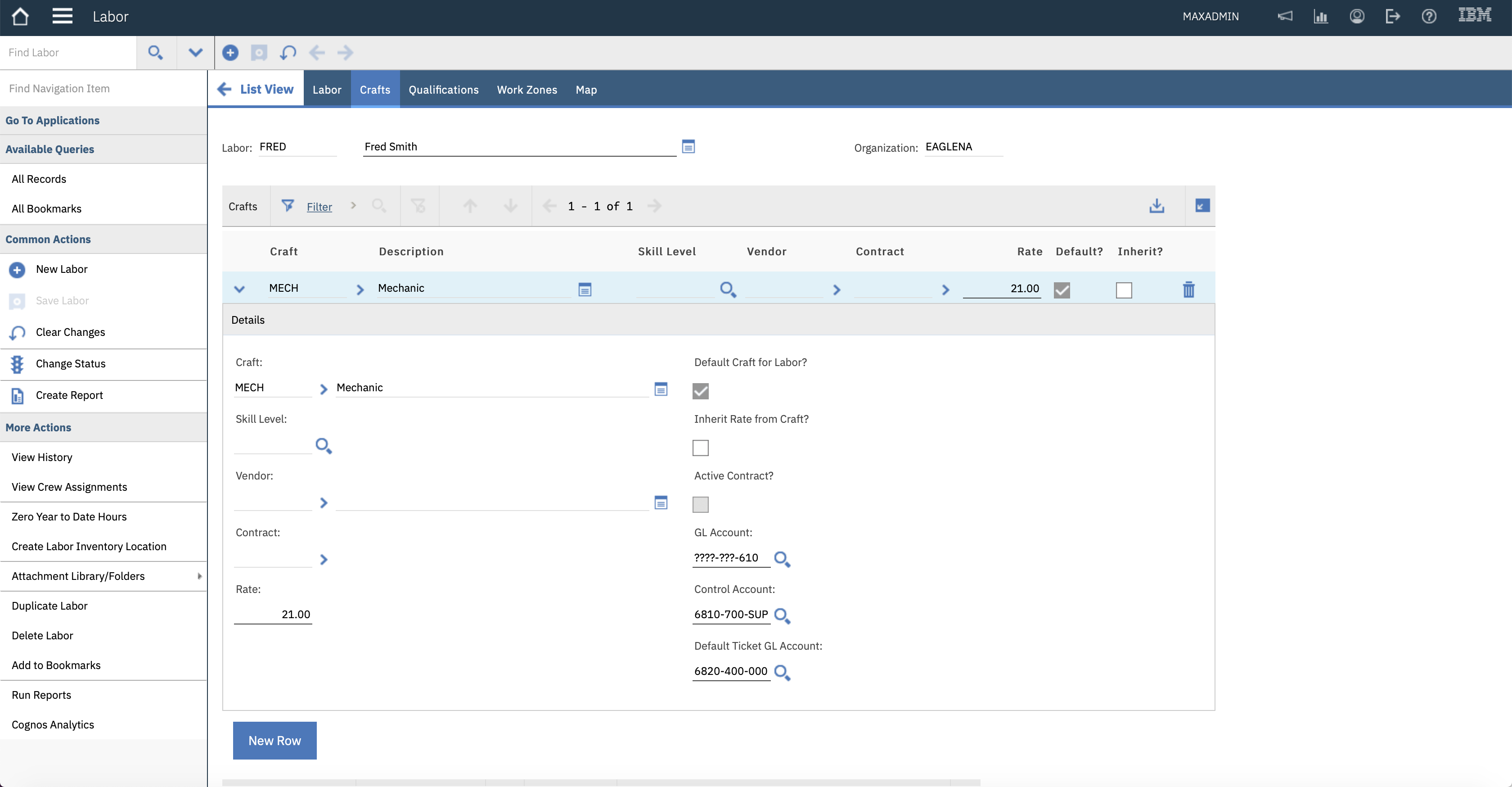
Task: Open the Work Zones tab
Action: (526, 90)
